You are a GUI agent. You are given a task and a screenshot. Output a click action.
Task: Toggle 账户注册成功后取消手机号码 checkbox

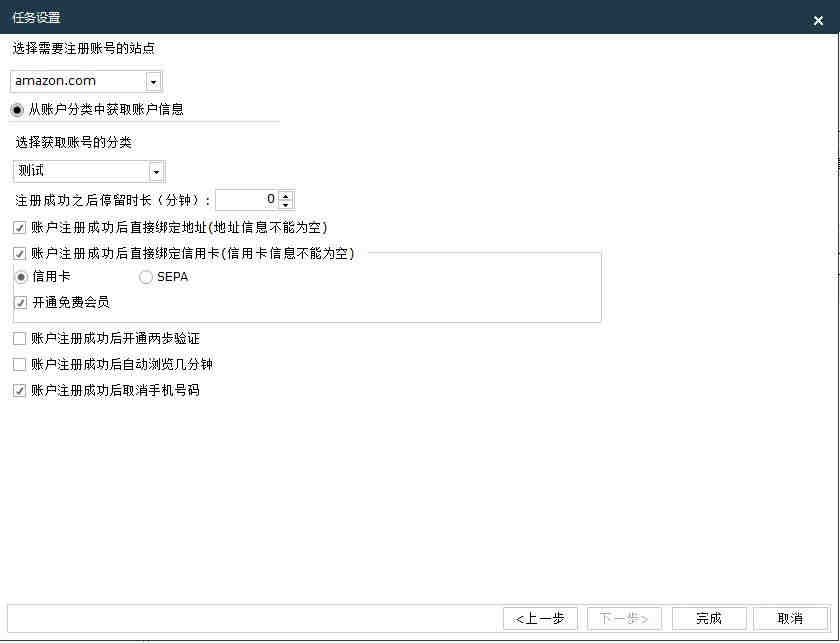click(x=19, y=391)
